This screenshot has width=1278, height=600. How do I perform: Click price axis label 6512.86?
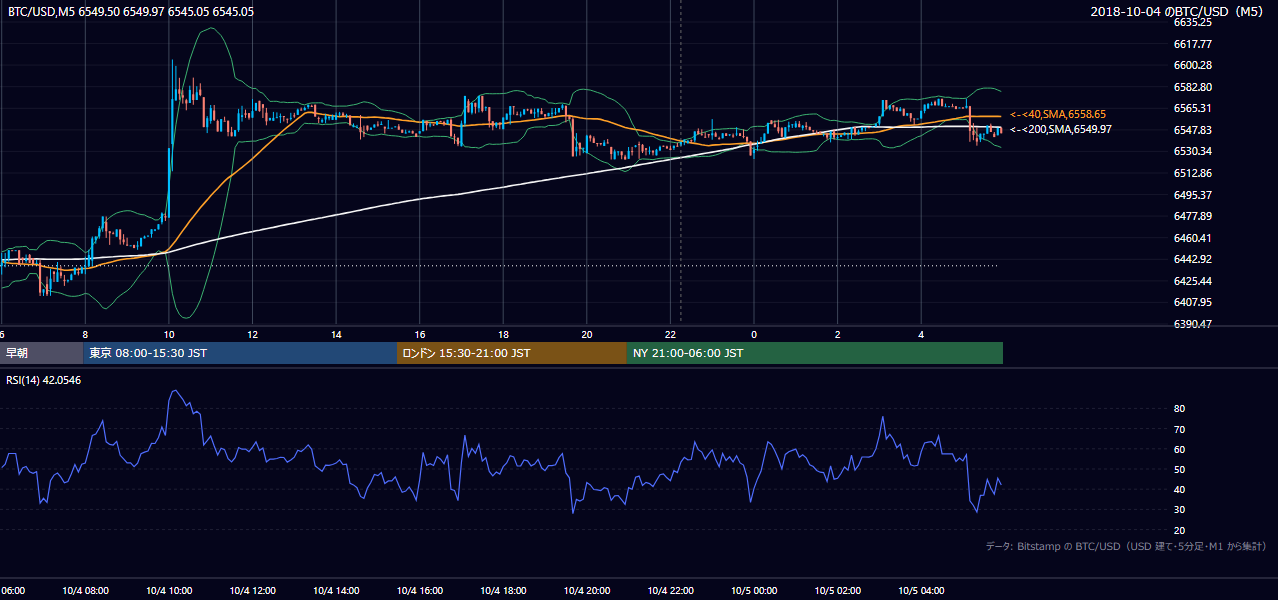point(1193,173)
